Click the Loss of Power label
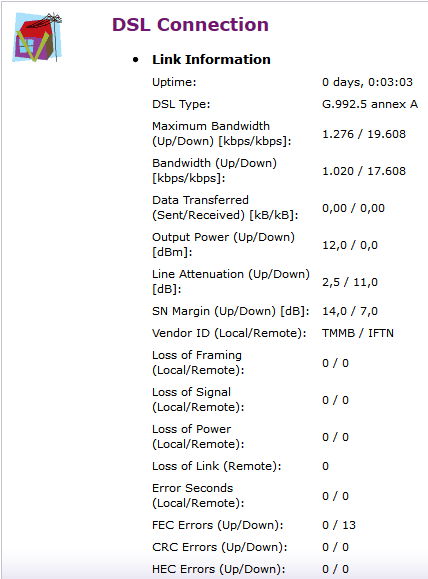 [198, 436]
